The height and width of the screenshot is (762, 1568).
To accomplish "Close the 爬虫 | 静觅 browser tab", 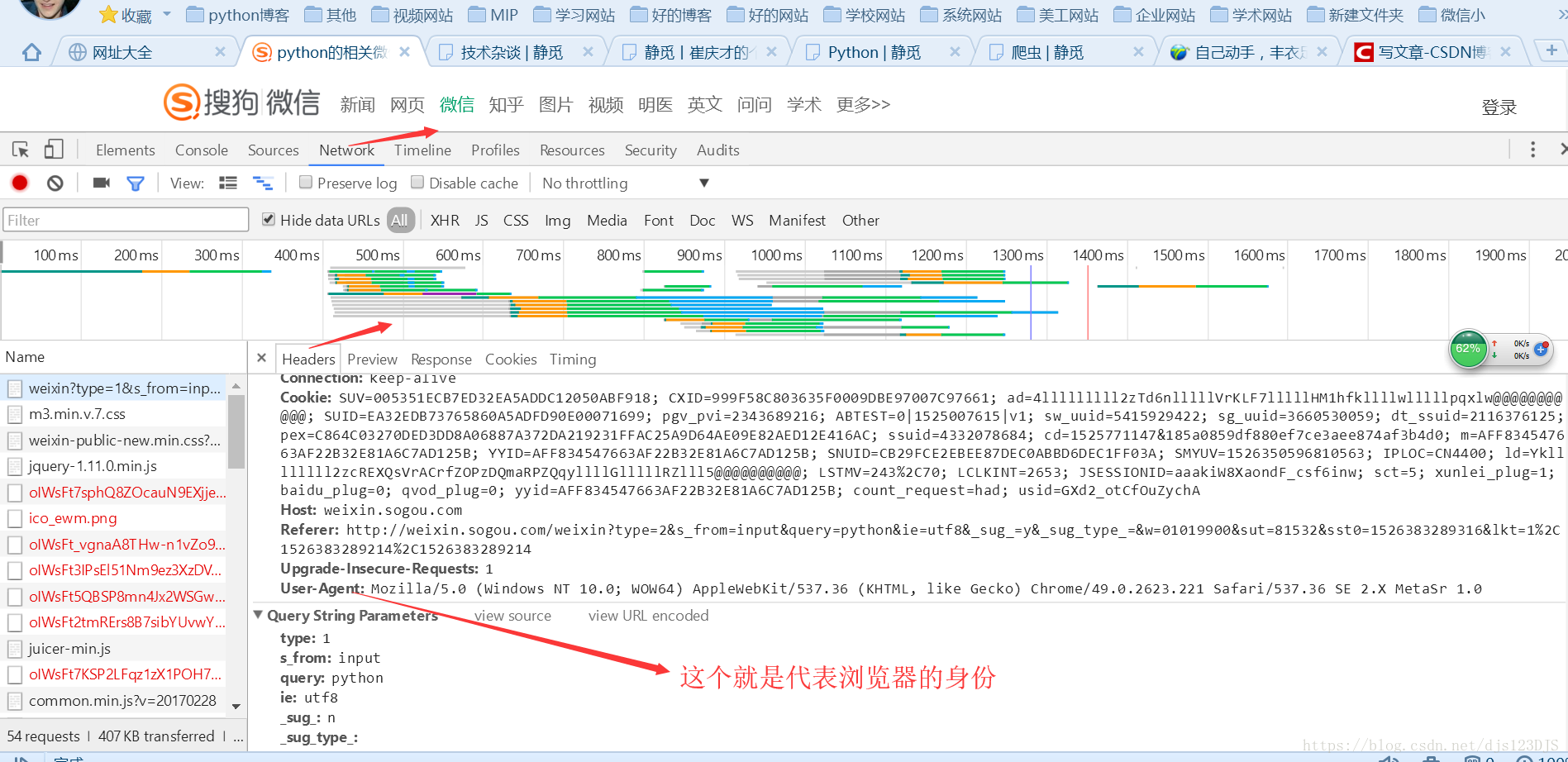I will coord(1138,52).
